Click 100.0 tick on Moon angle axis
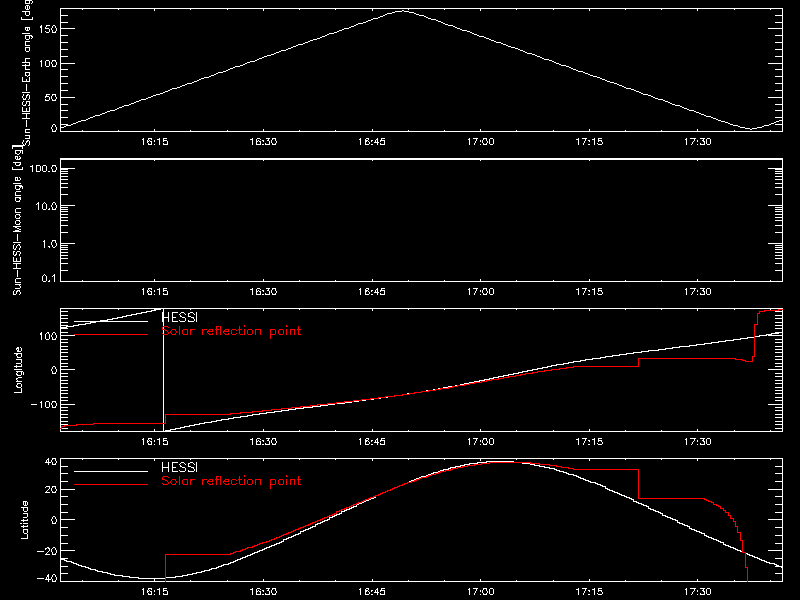The height and width of the screenshot is (600, 800). (43, 169)
